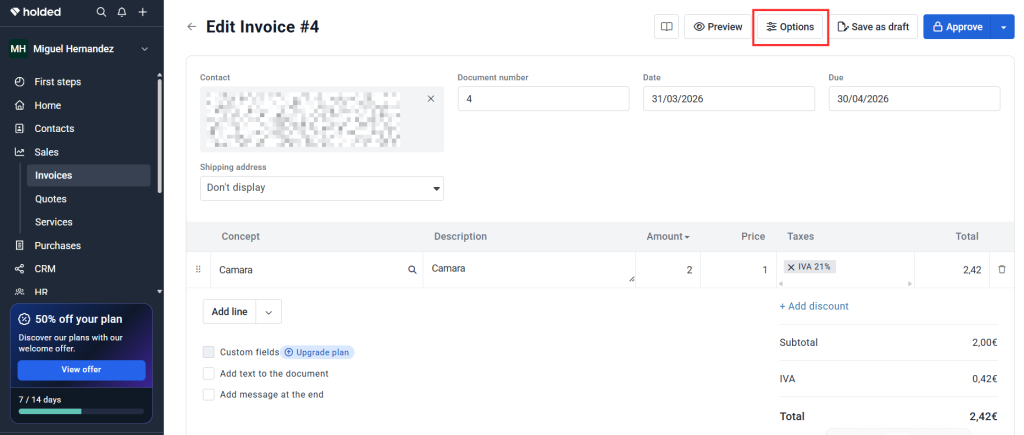The width and height of the screenshot is (1024, 435).
Task: Click the HR people icon
Action: click(x=20, y=292)
